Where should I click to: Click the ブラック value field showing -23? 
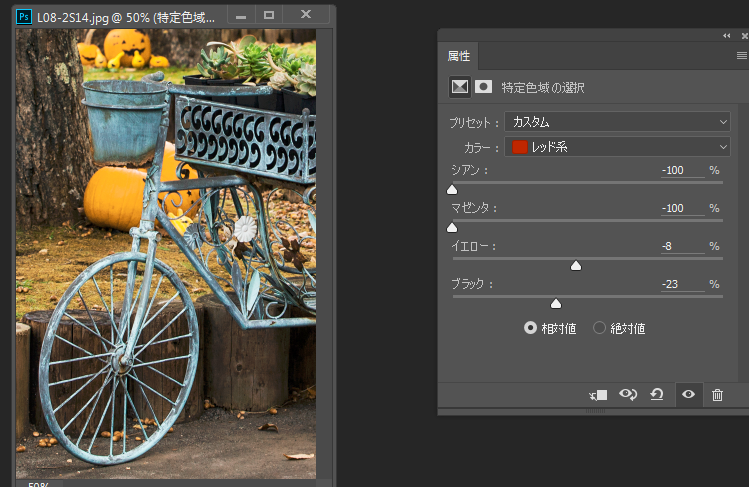683,285
